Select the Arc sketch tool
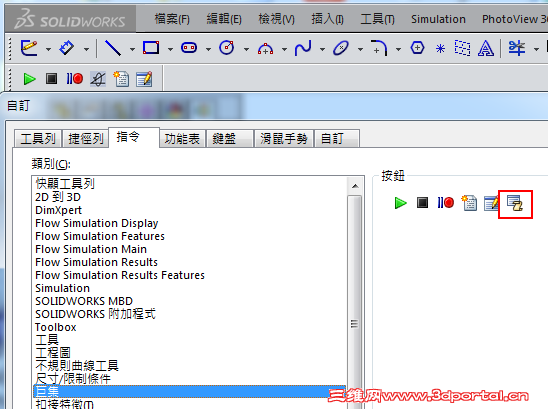This screenshot has width=548, height=409. (265, 49)
